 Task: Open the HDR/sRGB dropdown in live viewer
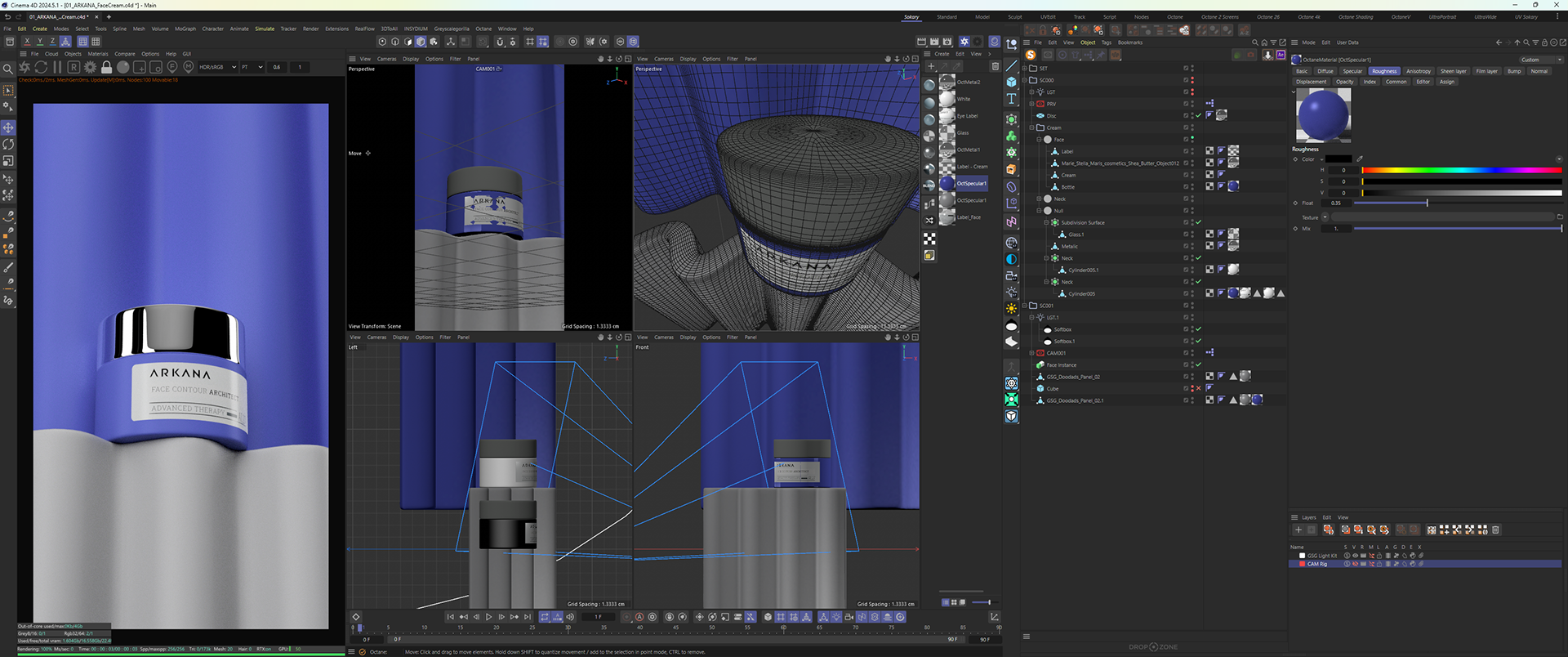tap(217, 67)
